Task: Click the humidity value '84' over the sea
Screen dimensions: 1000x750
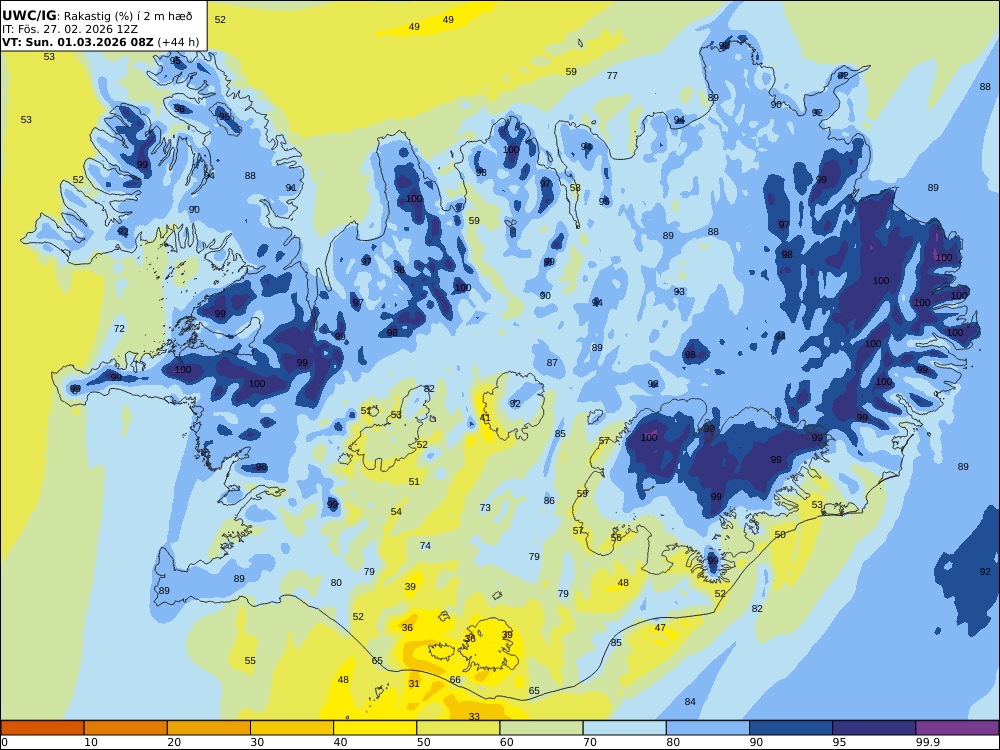Action: tap(690, 702)
